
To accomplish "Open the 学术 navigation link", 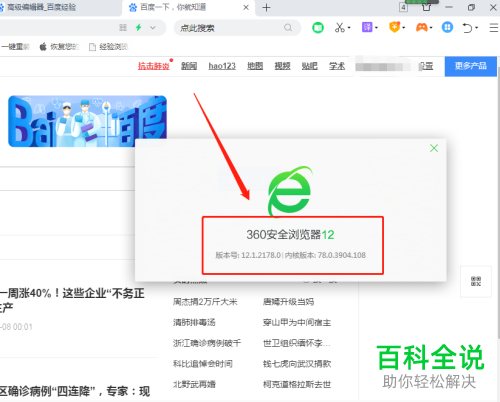I will click(337, 66).
